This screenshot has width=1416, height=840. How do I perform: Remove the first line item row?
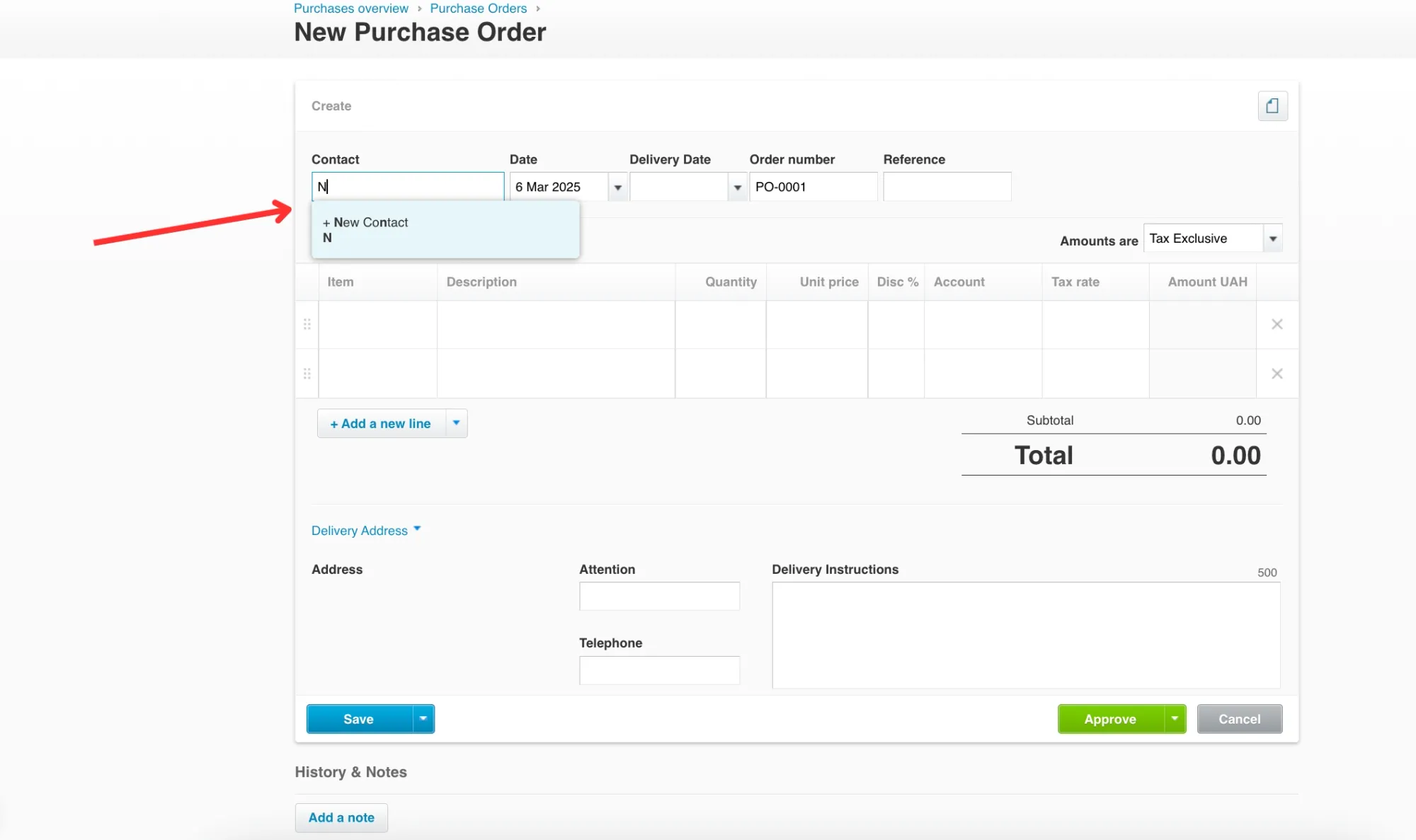pos(1277,324)
